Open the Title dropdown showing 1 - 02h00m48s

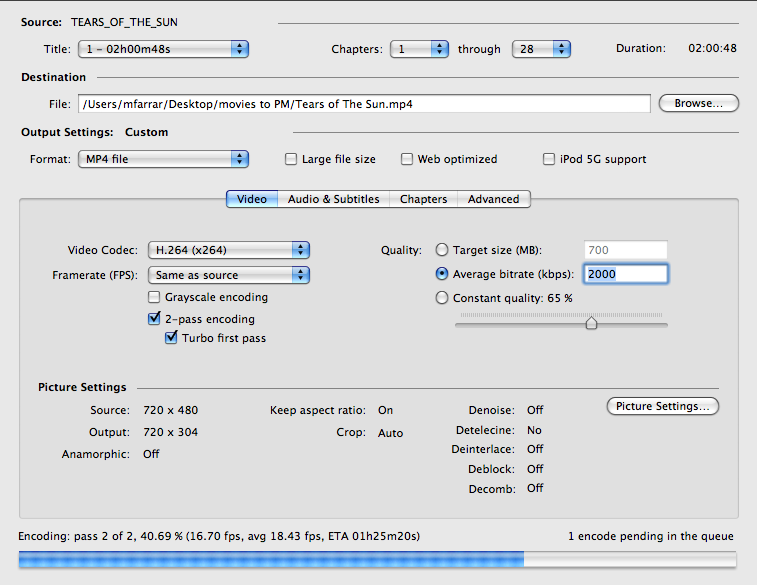coord(163,49)
